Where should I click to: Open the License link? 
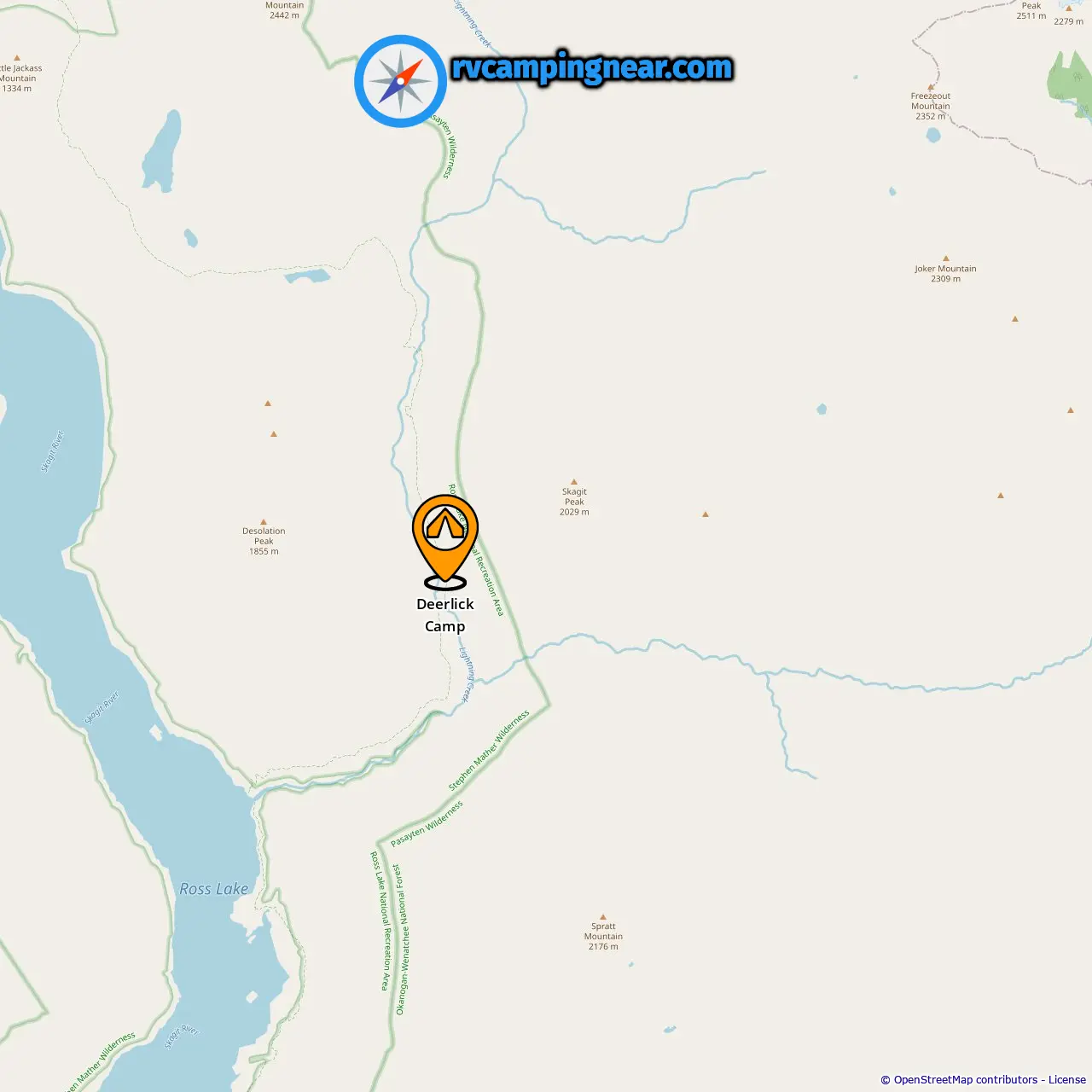pos(1067,1079)
